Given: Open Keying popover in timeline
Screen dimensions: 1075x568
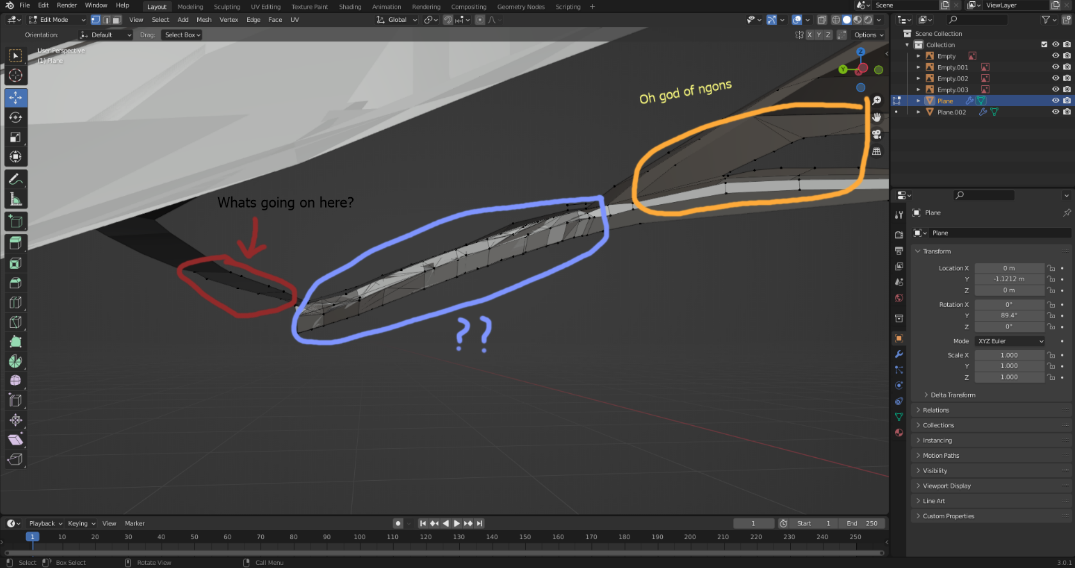Looking at the screenshot, I should tap(81, 523).
